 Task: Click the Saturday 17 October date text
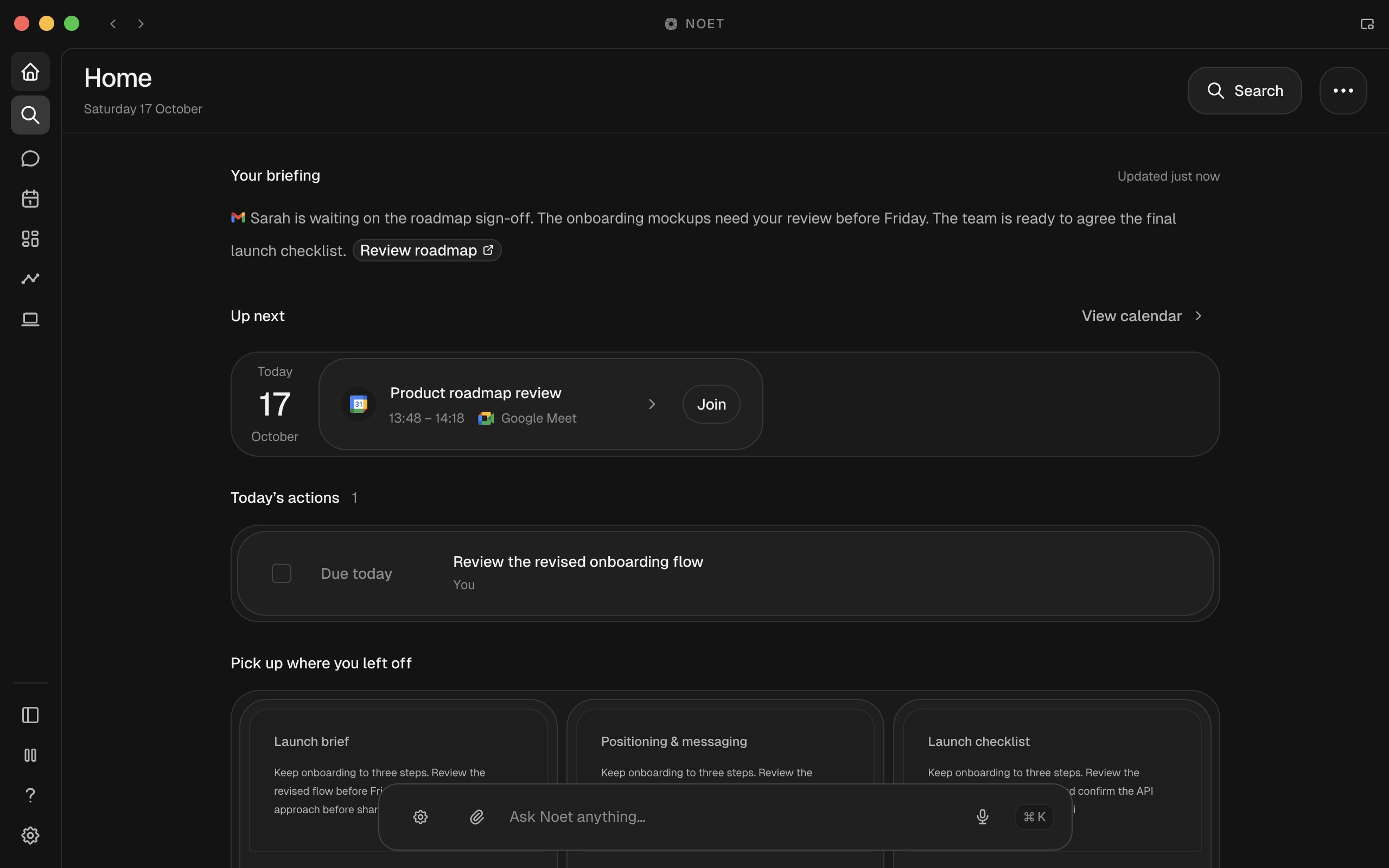click(x=143, y=109)
